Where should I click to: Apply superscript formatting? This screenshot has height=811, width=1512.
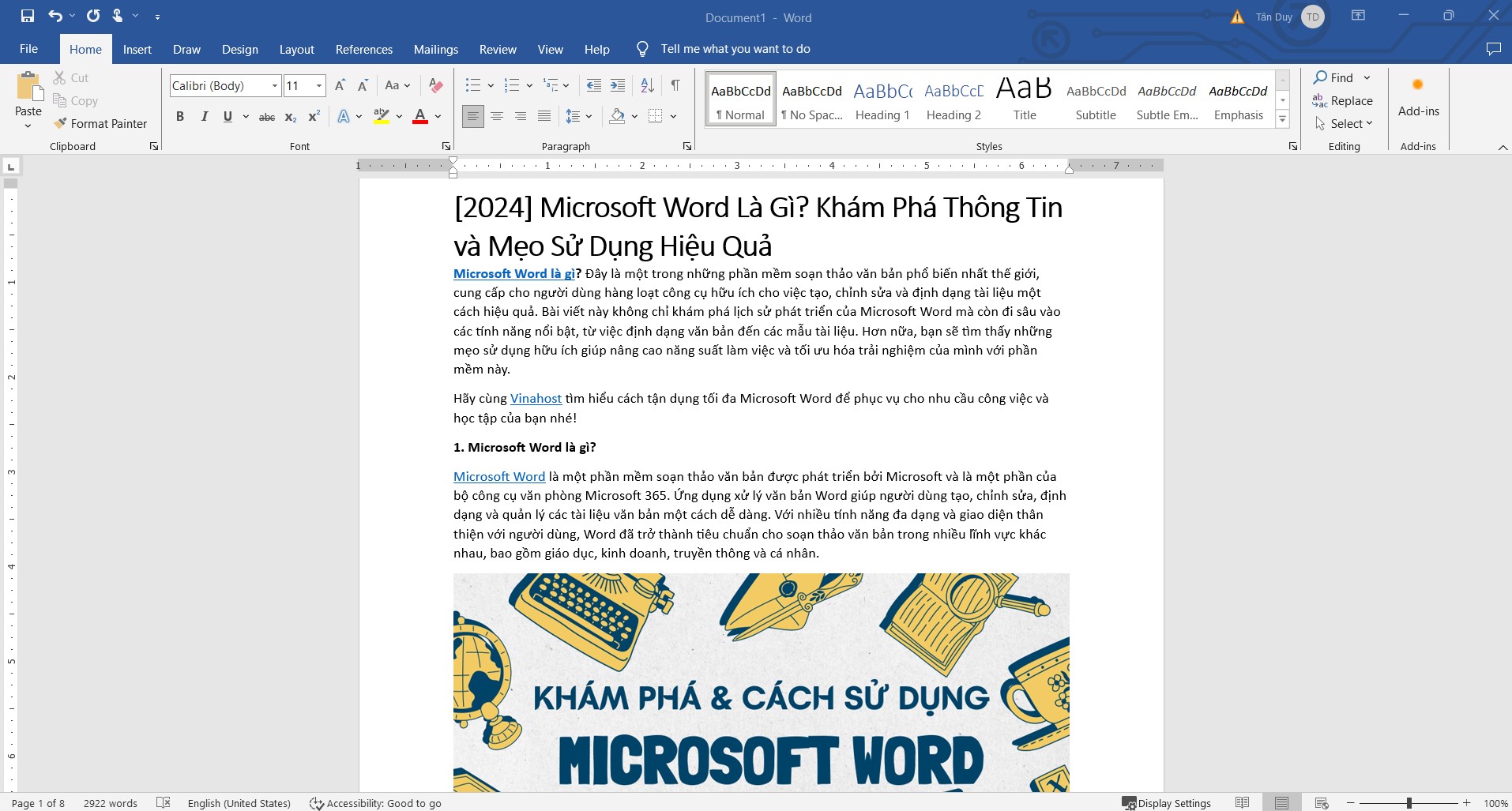[x=314, y=117]
